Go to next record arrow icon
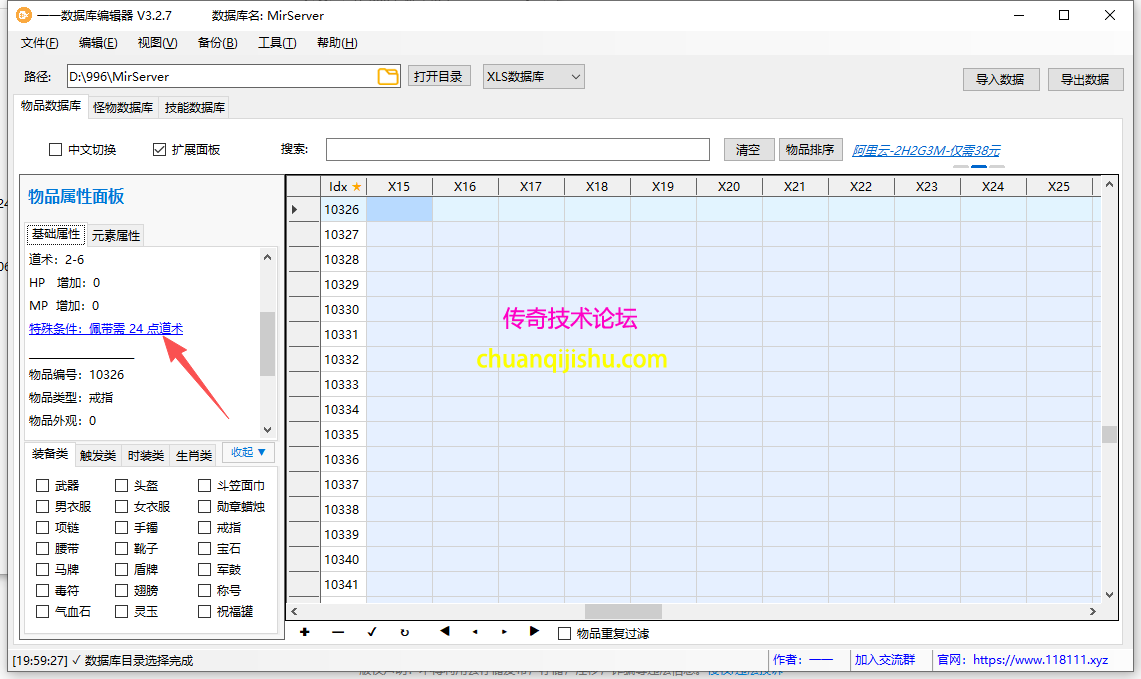 click(x=505, y=633)
